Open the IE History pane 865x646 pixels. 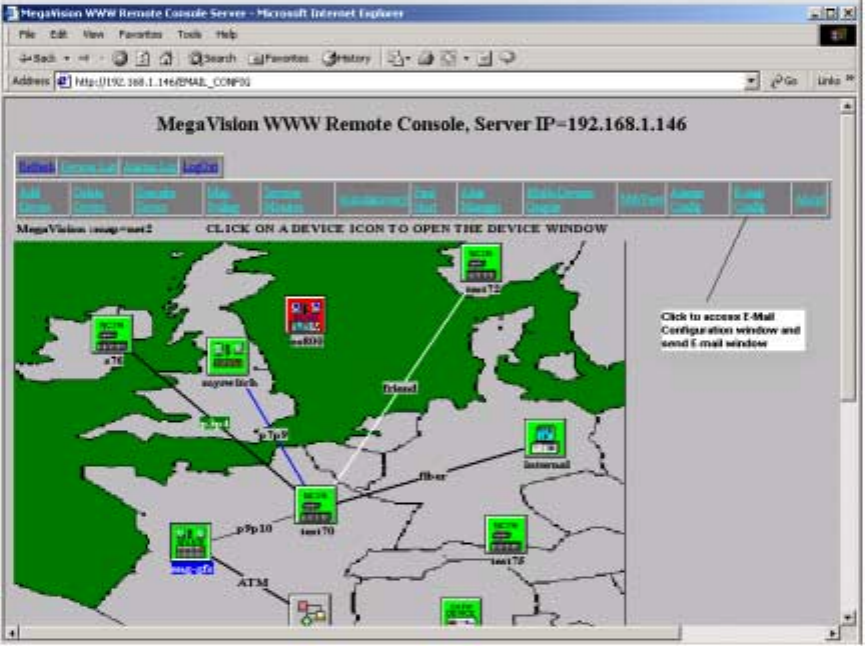(346, 58)
